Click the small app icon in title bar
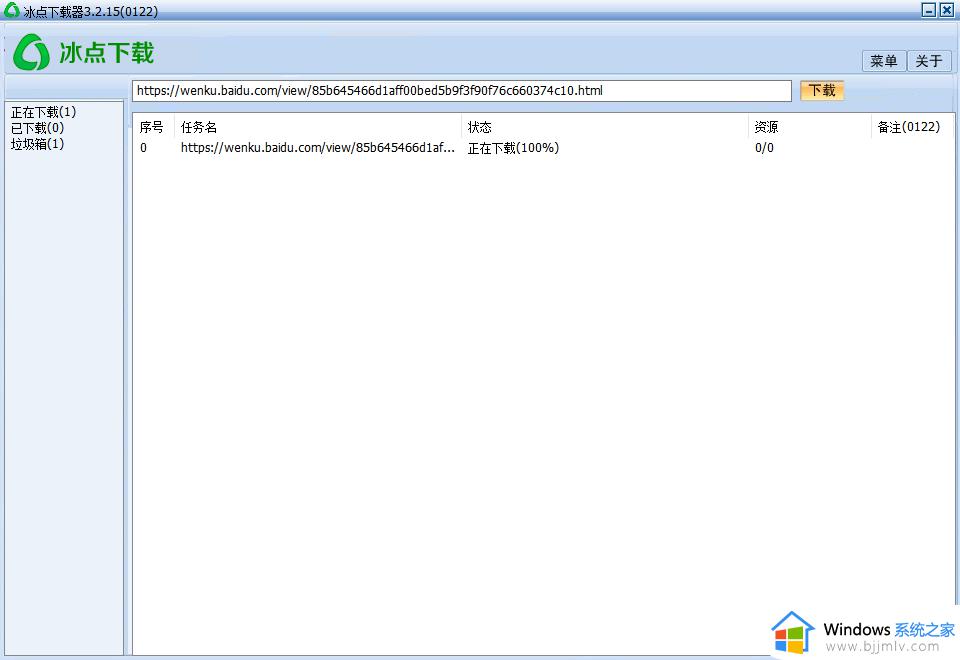Viewport: 960px width, 660px height. coord(12,10)
